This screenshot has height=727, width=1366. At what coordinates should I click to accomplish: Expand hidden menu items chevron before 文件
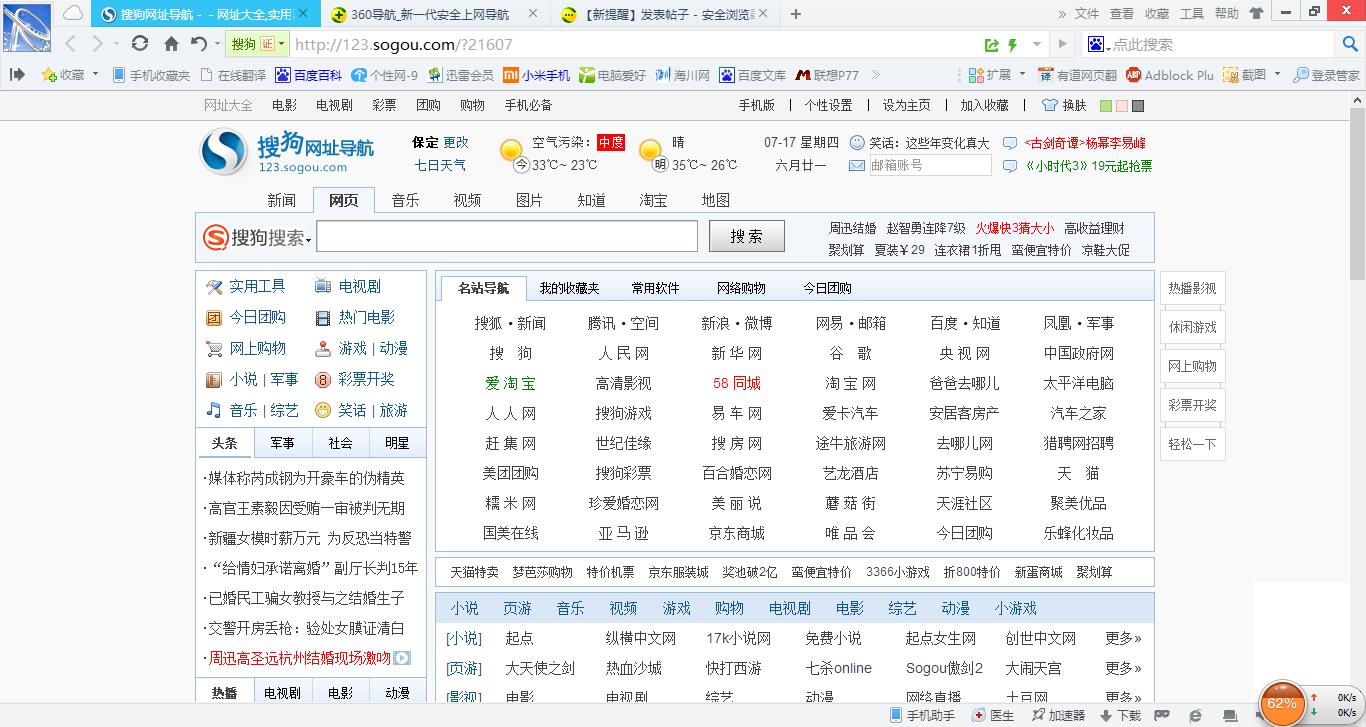tap(1062, 14)
